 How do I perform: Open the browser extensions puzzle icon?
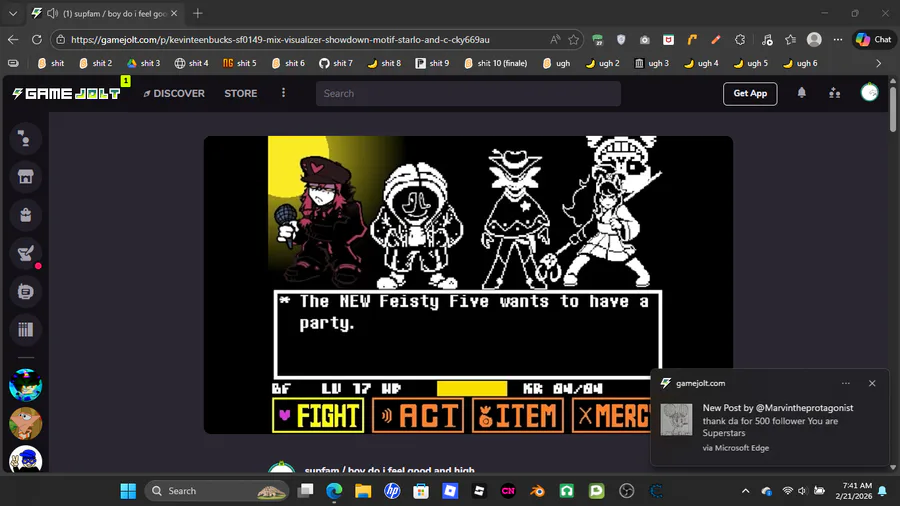pos(740,40)
